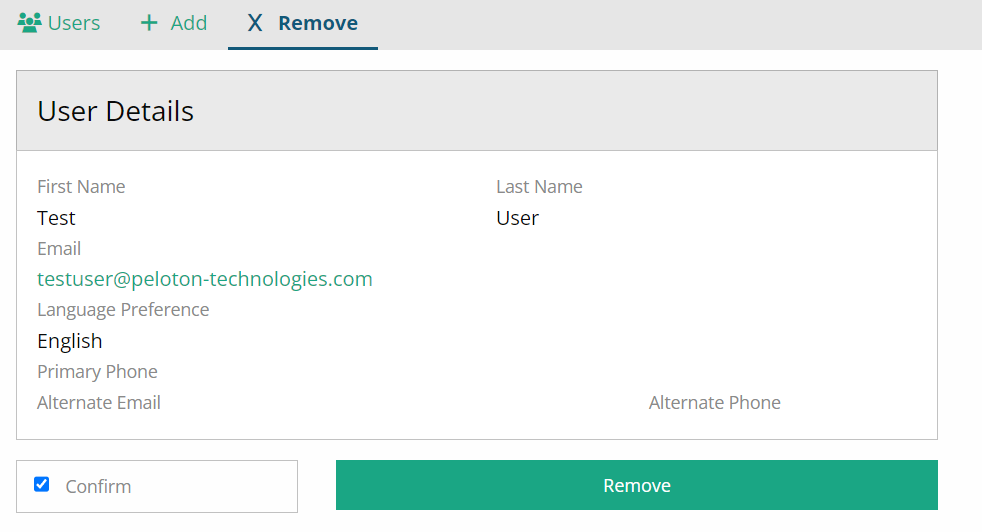Switch to the Add tab
This screenshot has width=982, height=532.
click(x=173, y=23)
